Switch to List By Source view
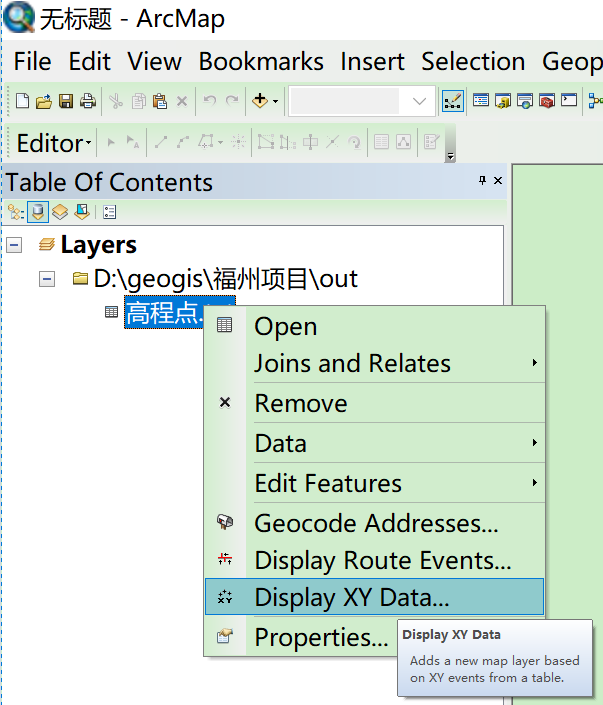Screen dimensions: 603x705 (x=38, y=212)
